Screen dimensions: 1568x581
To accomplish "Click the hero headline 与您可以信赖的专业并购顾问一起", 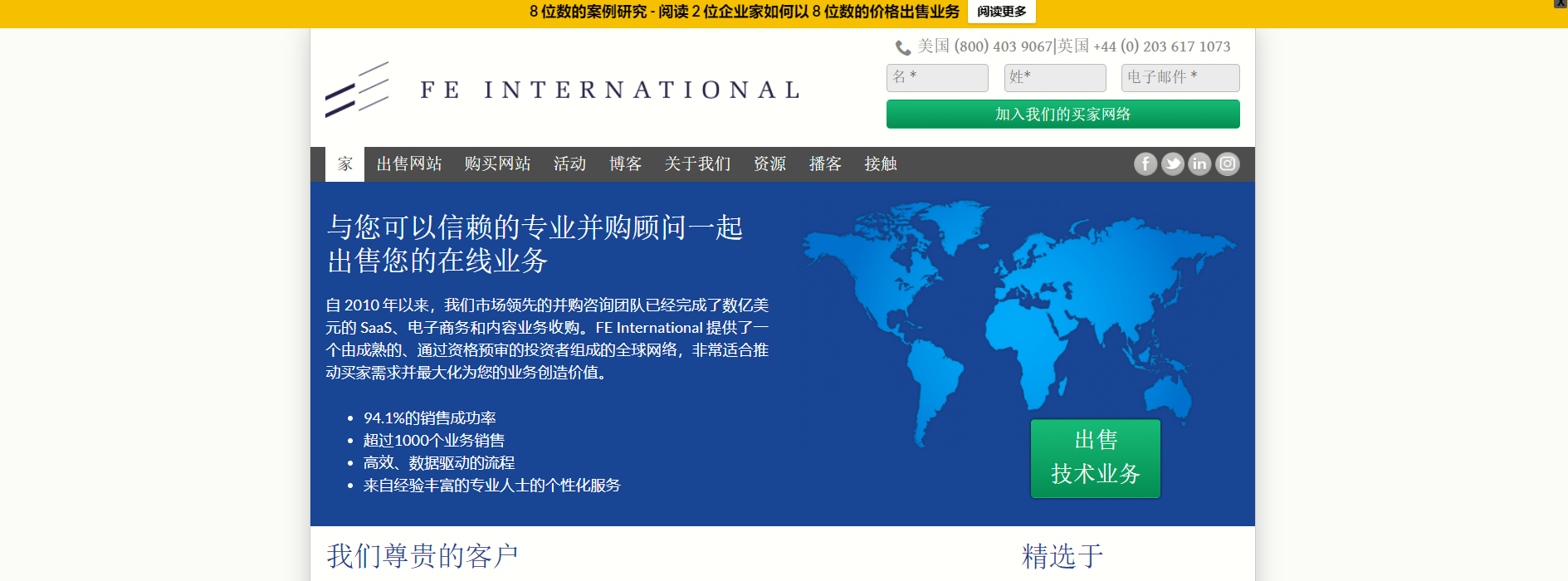I will point(535,227).
